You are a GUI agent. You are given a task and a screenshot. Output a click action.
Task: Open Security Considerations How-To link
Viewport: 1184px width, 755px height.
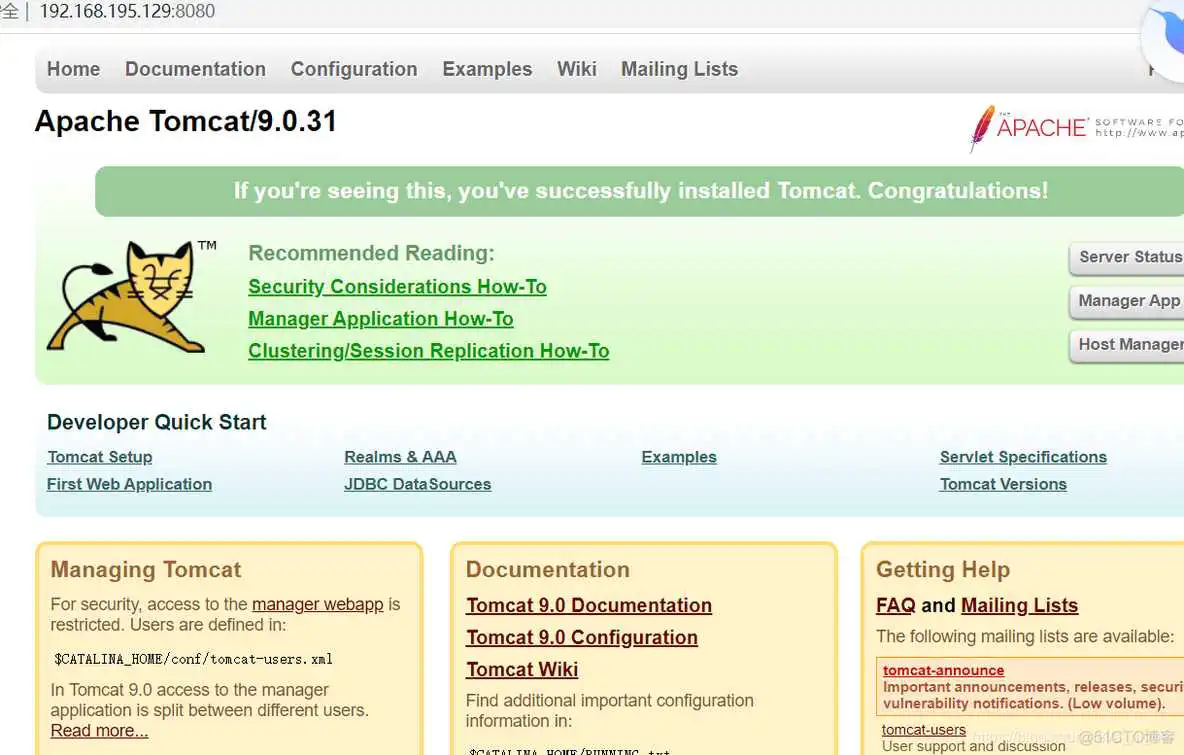coord(397,287)
